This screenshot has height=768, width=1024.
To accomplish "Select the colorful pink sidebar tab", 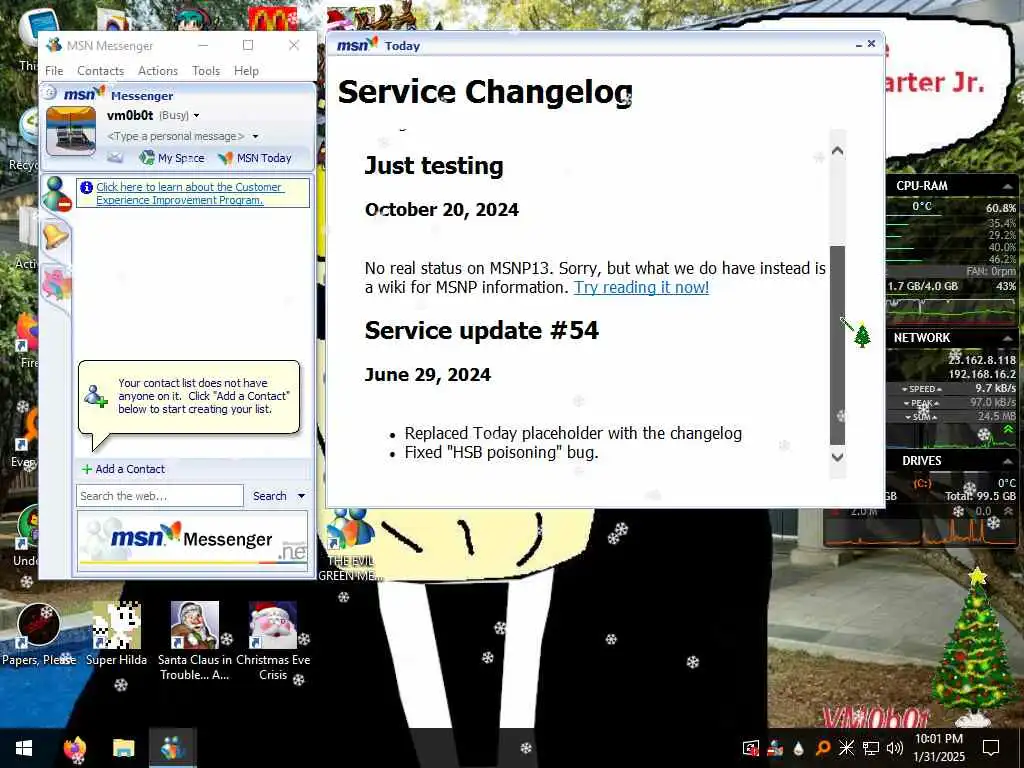I will [56, 285].
